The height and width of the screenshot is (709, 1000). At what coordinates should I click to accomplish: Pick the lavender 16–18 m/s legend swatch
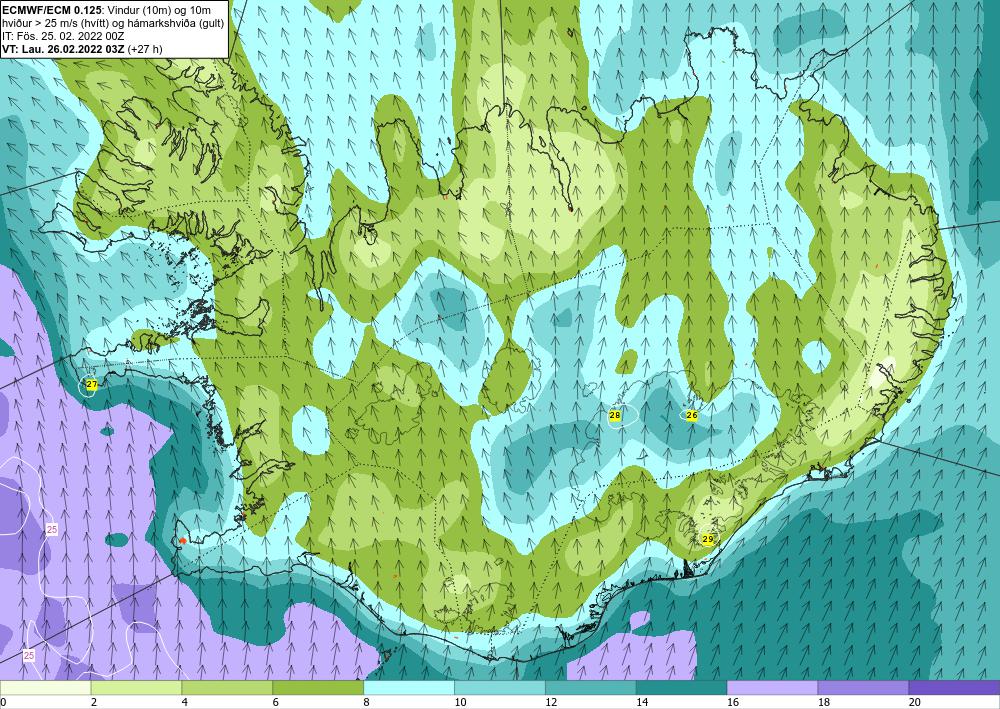[772, 688]
